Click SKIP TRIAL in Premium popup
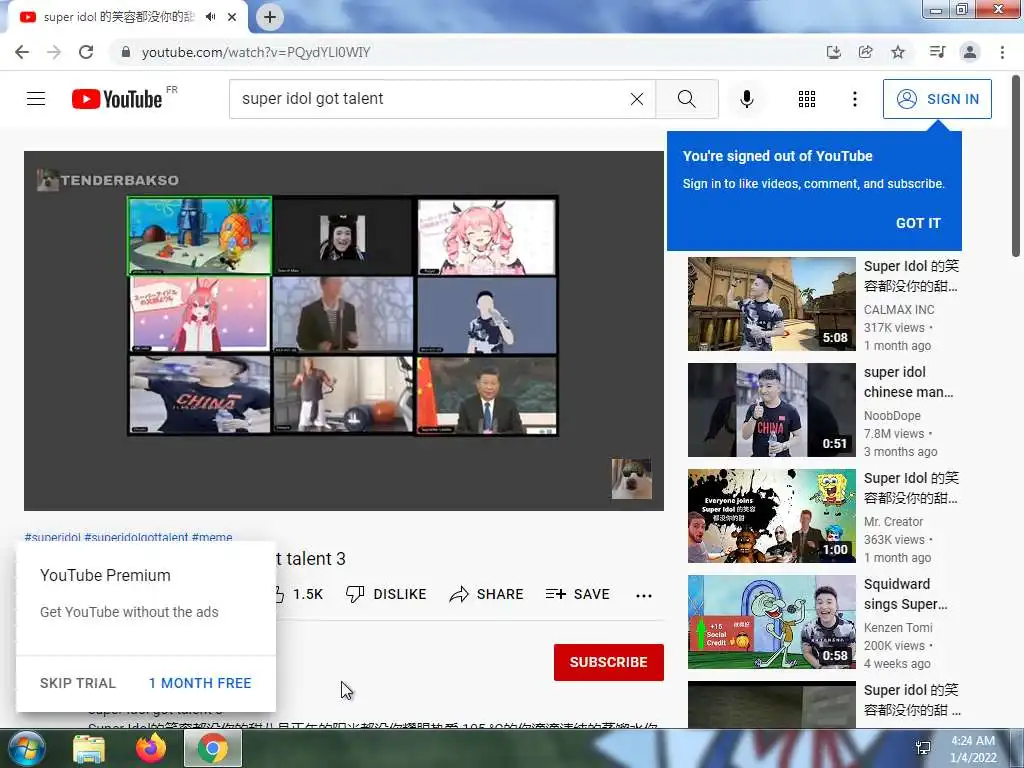The height and width of the screenshot is (768, 1024). click(78, 683)
